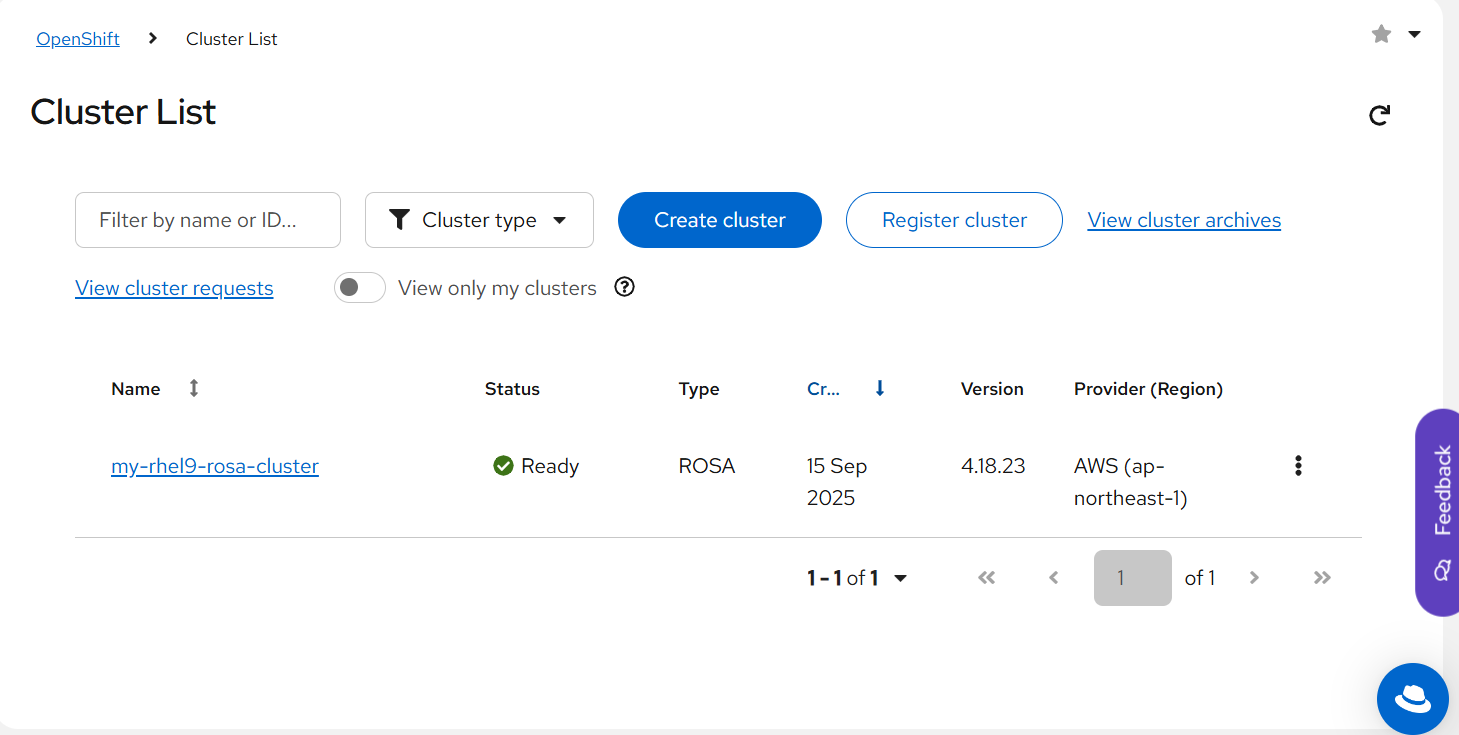Click the Register cluster button

pyautogui.click(x=954, y=220)
